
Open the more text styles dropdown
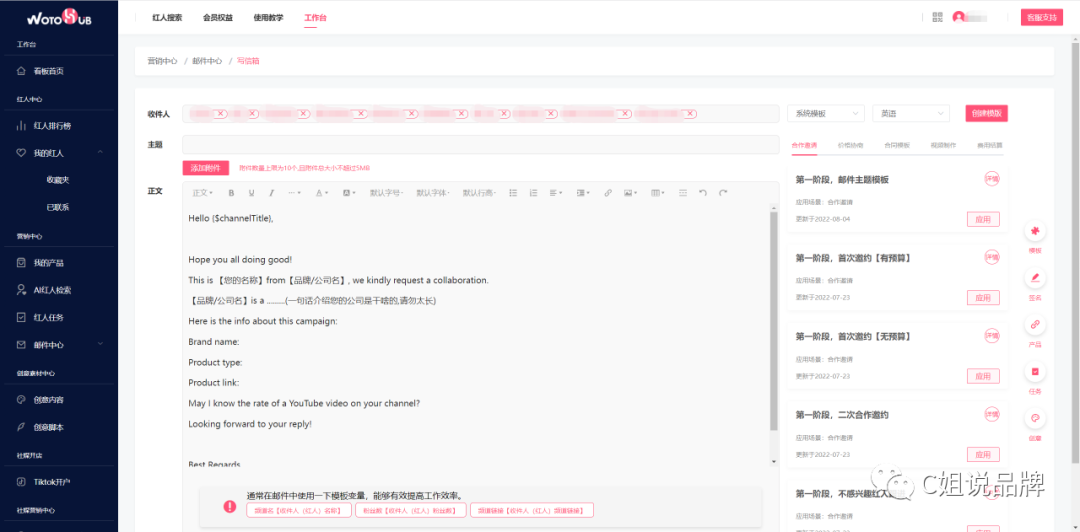[294, 193]
